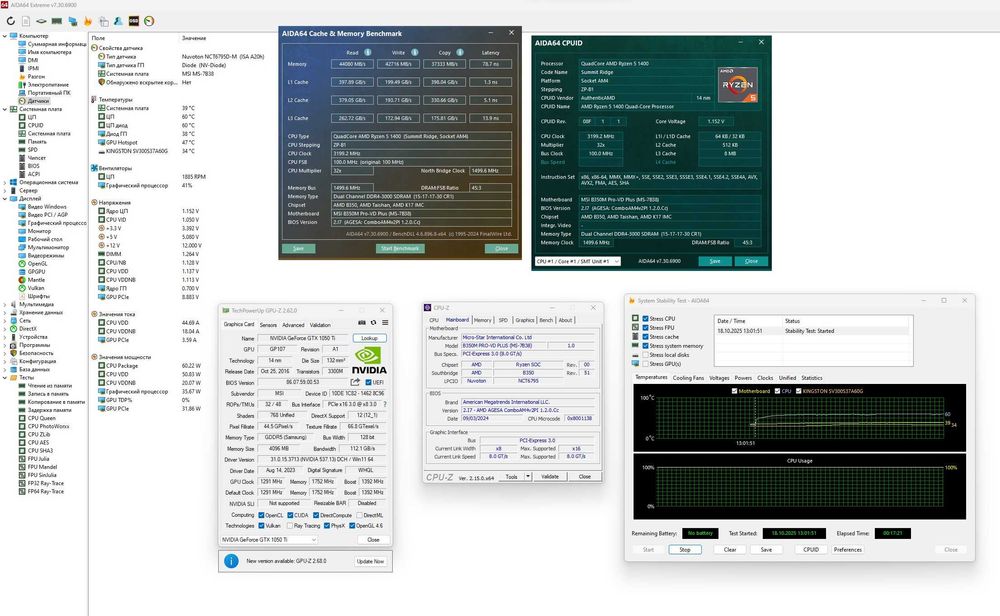Toggle the Stress cache checkbox
This screenshot has width=1000, height=616.
tap(645, 337)
